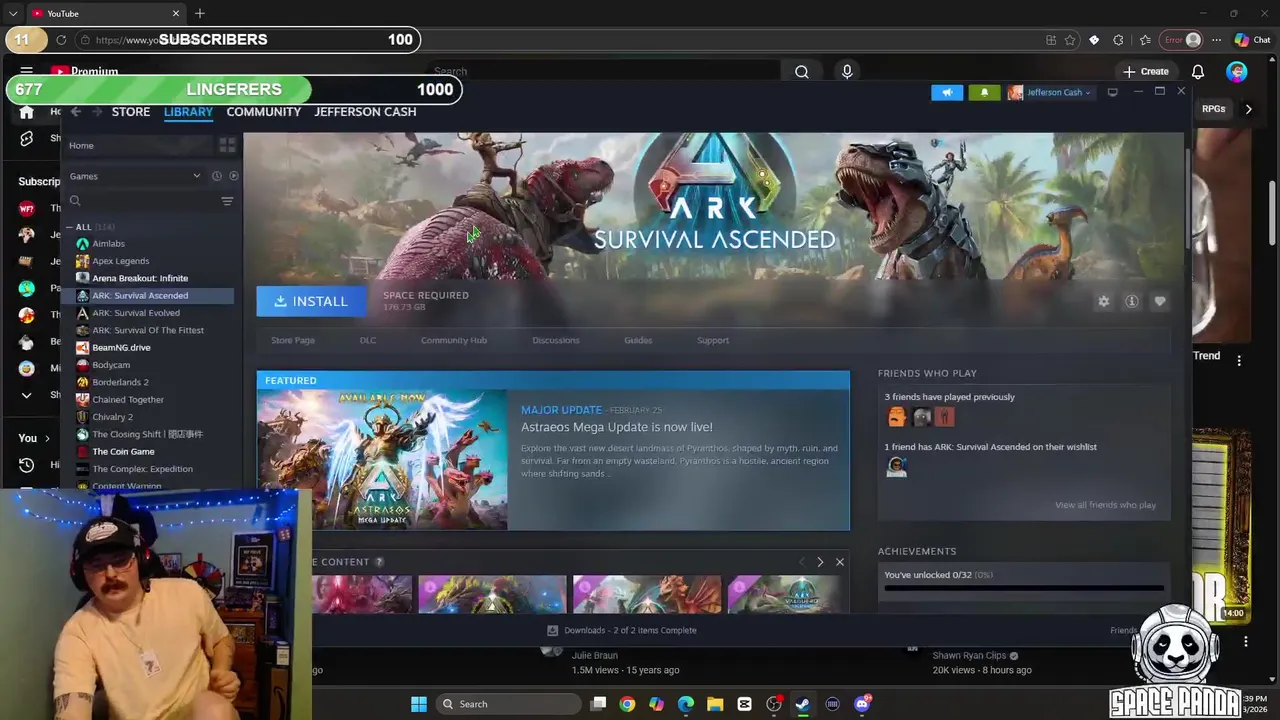
Task: Select Arena Breakout: Infinite in the list
Action: pos(140,278)
